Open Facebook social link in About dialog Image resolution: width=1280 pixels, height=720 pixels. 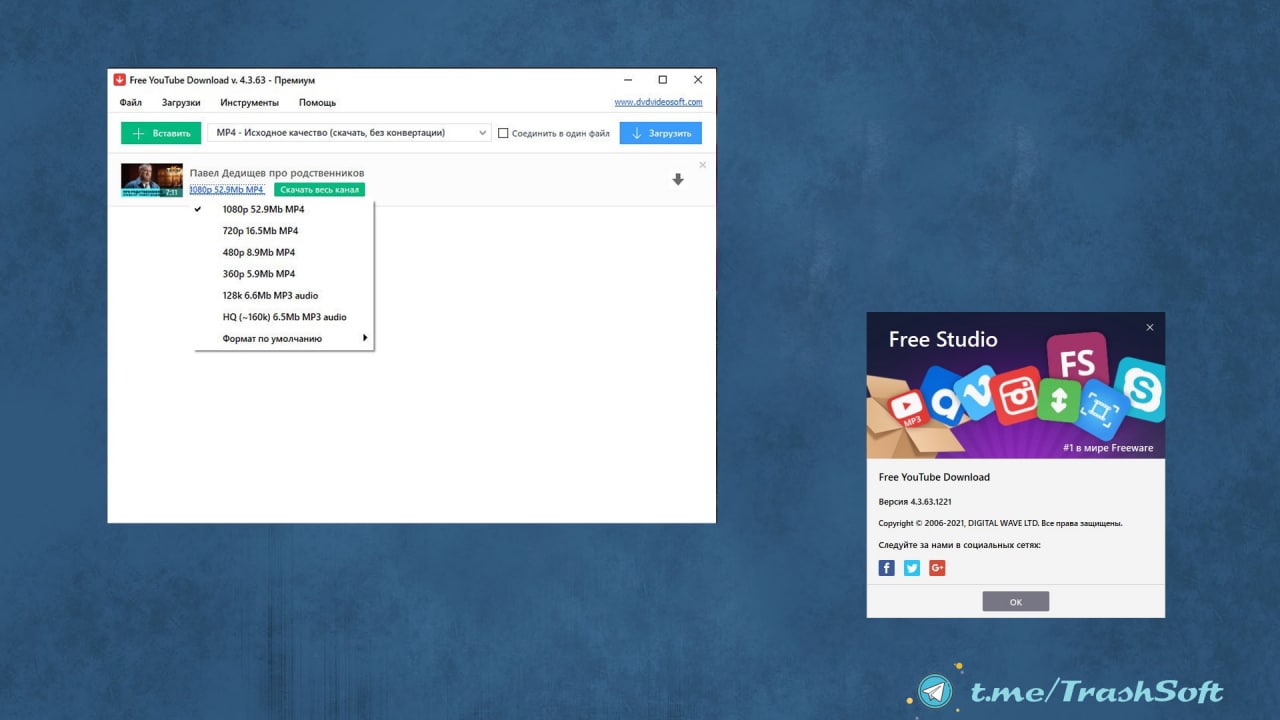click(886, 568)
